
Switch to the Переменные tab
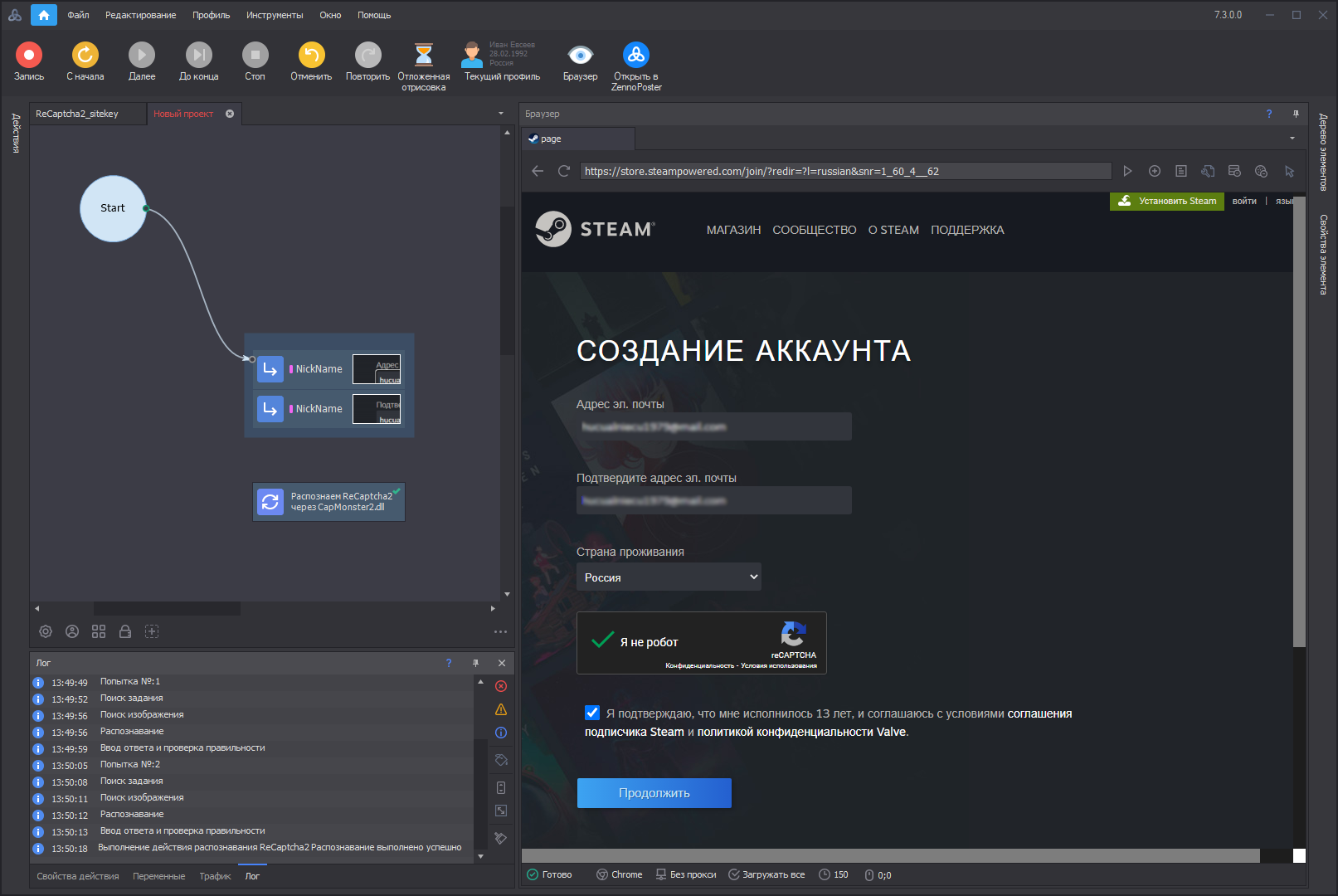(158, 876)
